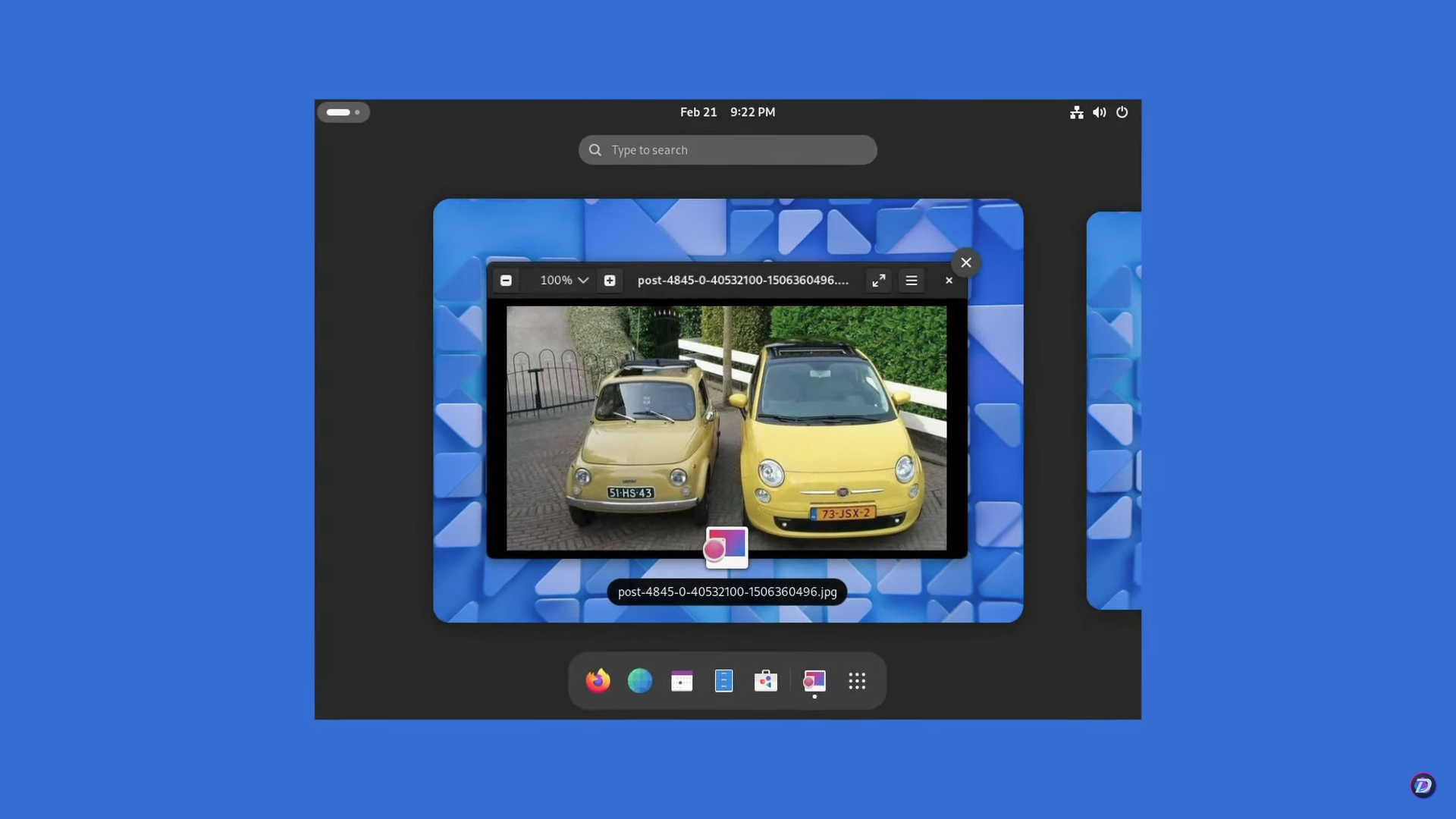Screen dimensions: 1456x819
Task: Click the Type to search field
Action: (726, 149)
